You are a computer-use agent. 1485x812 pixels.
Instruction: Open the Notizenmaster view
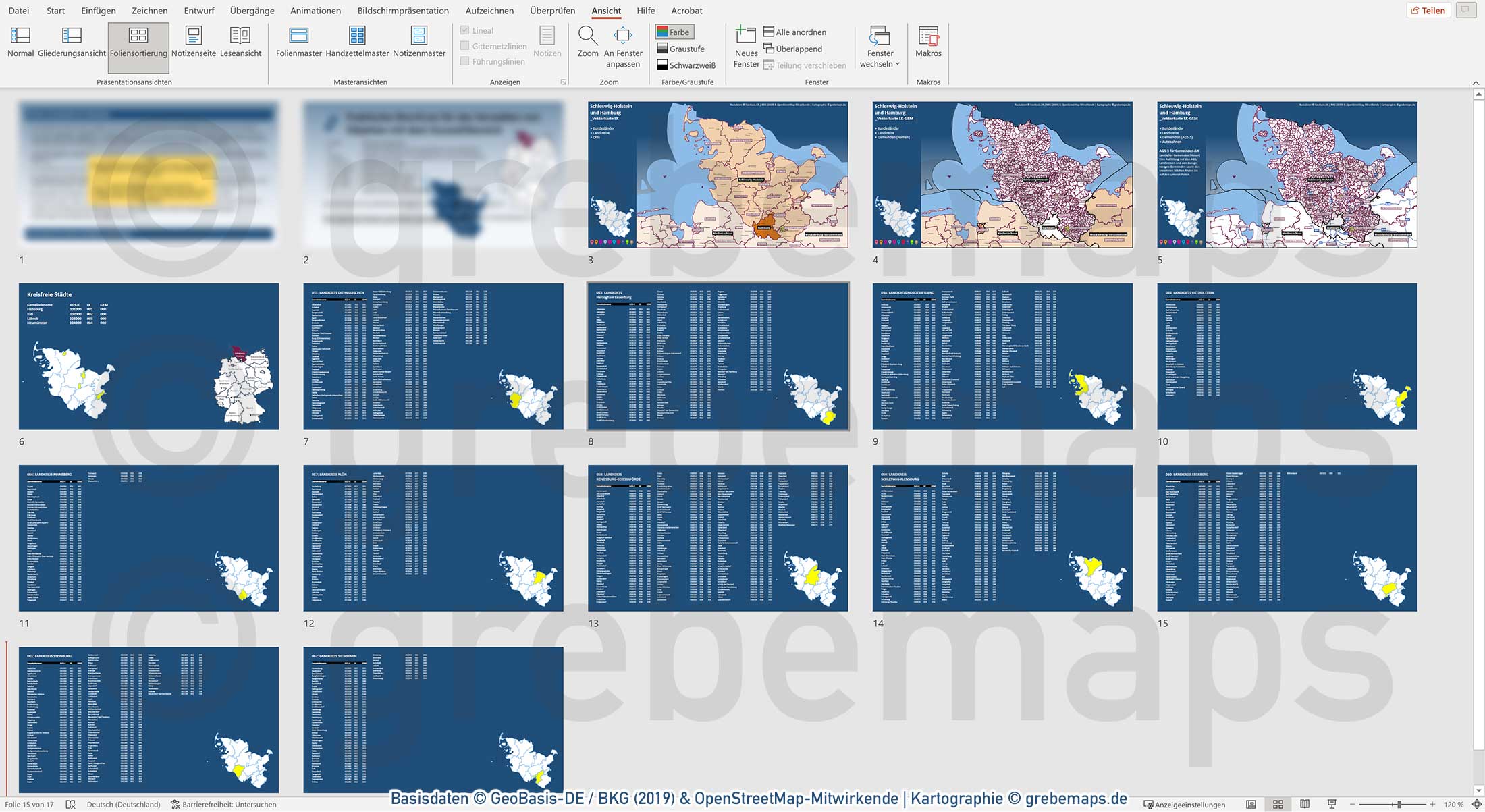point(419,44)
